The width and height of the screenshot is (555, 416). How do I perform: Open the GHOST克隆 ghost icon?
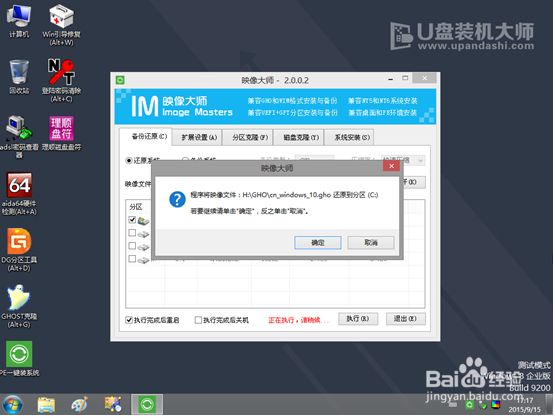[x=19, y=306]
